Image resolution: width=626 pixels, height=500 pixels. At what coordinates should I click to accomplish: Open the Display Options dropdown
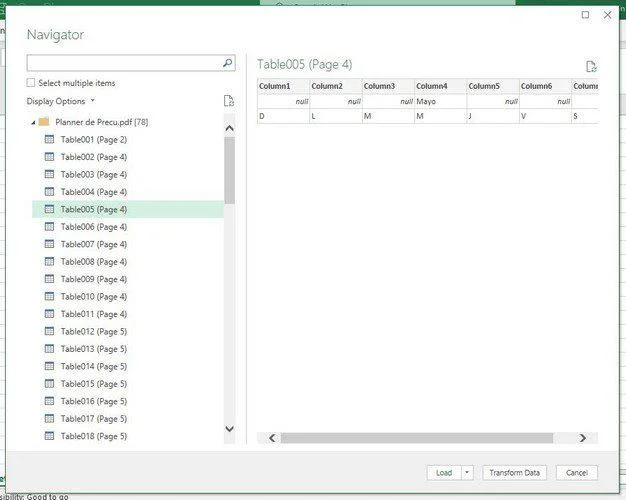[61, 101]
